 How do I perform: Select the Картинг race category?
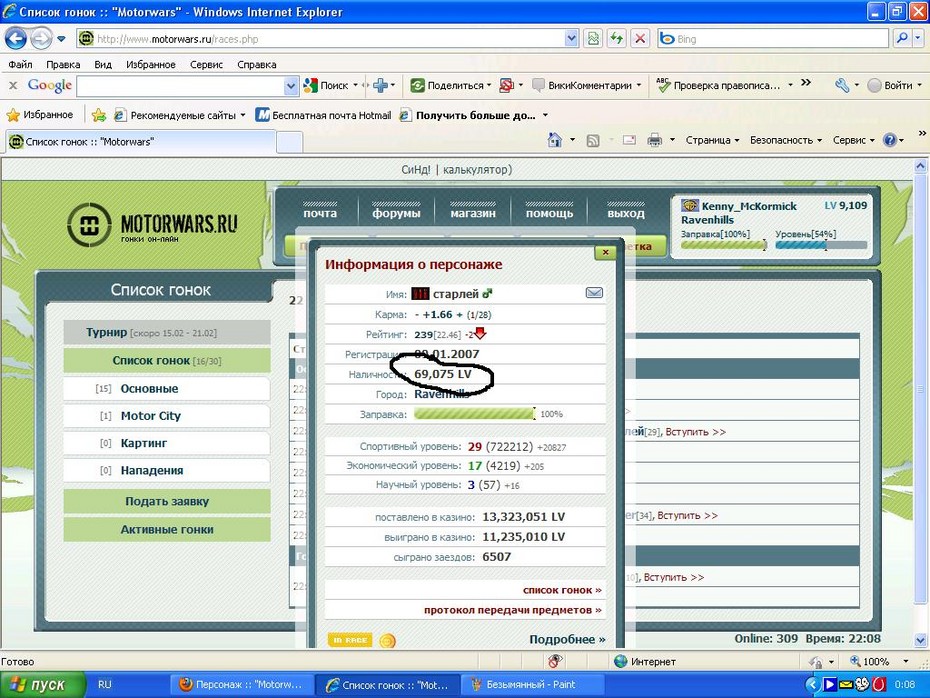tap(167, 443)
